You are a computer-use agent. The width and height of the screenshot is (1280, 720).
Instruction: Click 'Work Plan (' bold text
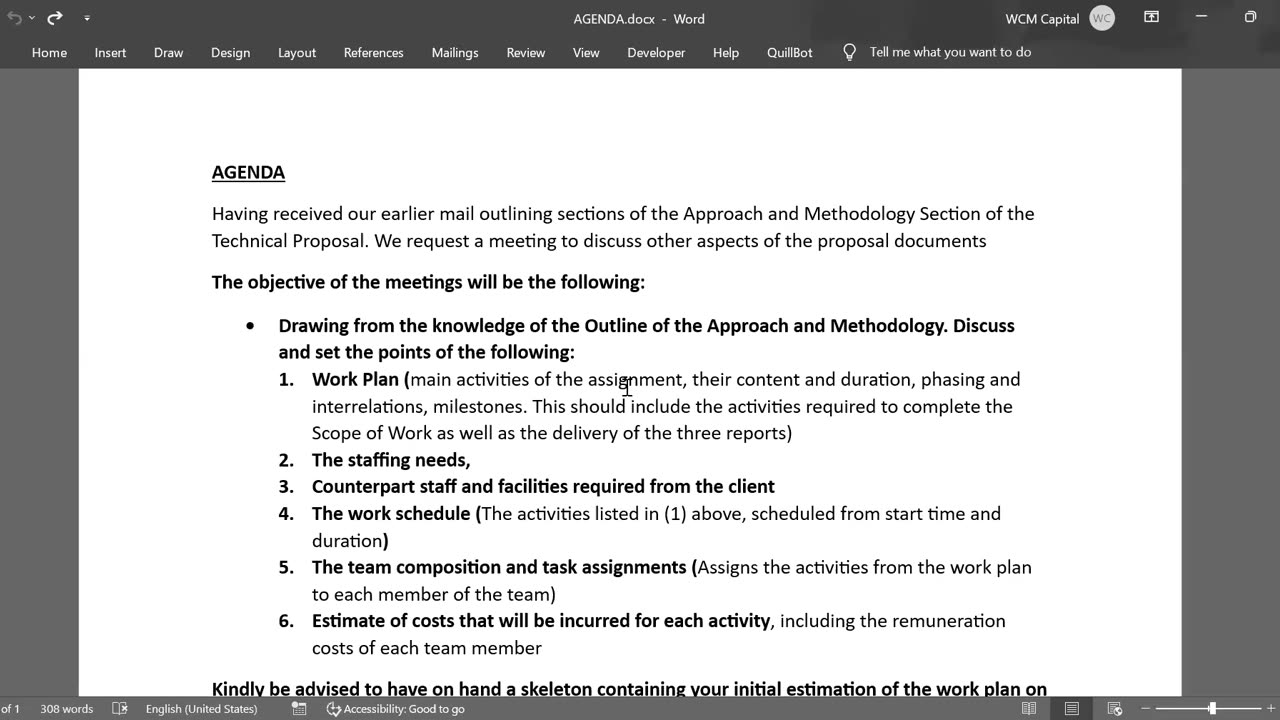tap(361, 379)
